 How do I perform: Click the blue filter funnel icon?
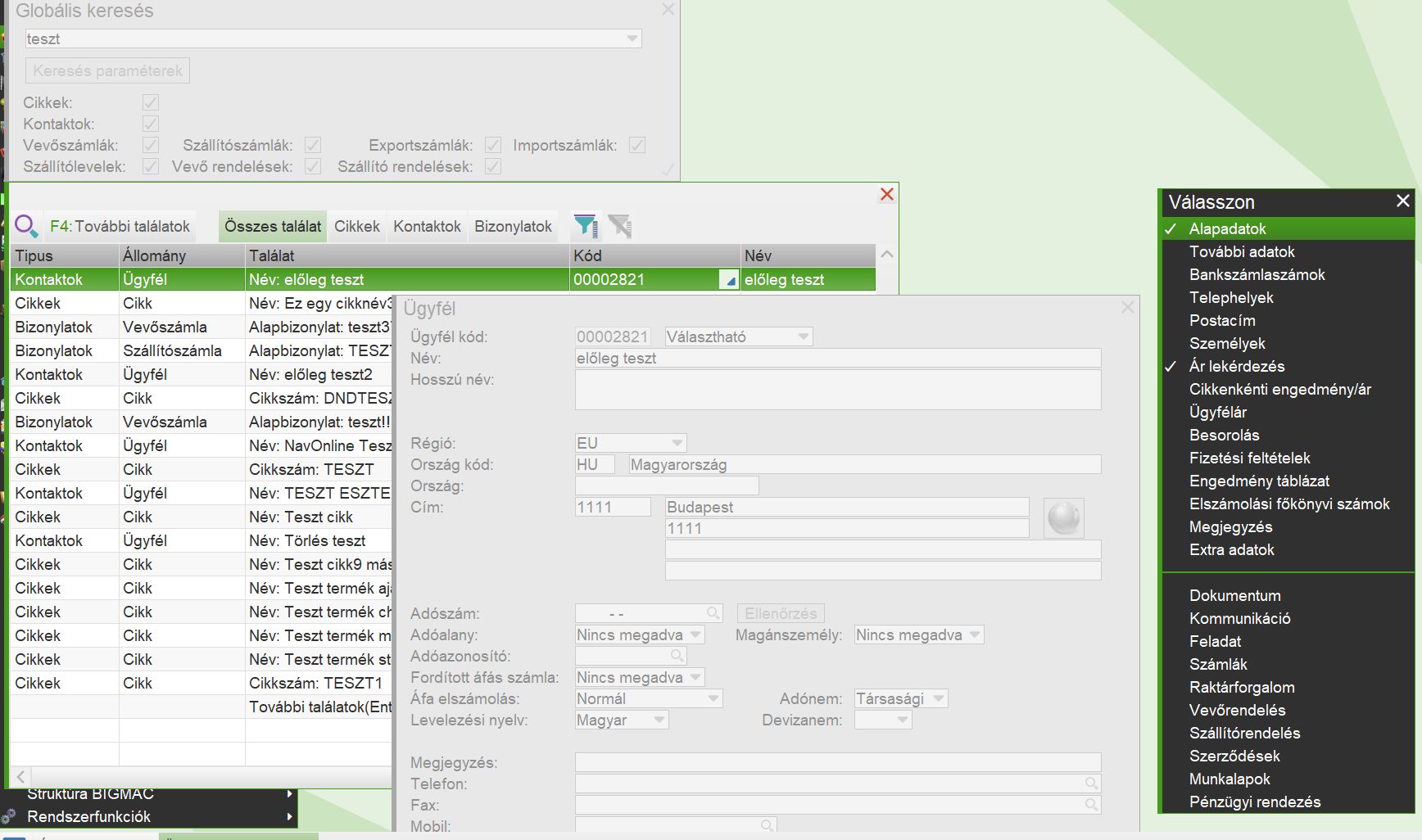tap(586, 226)
